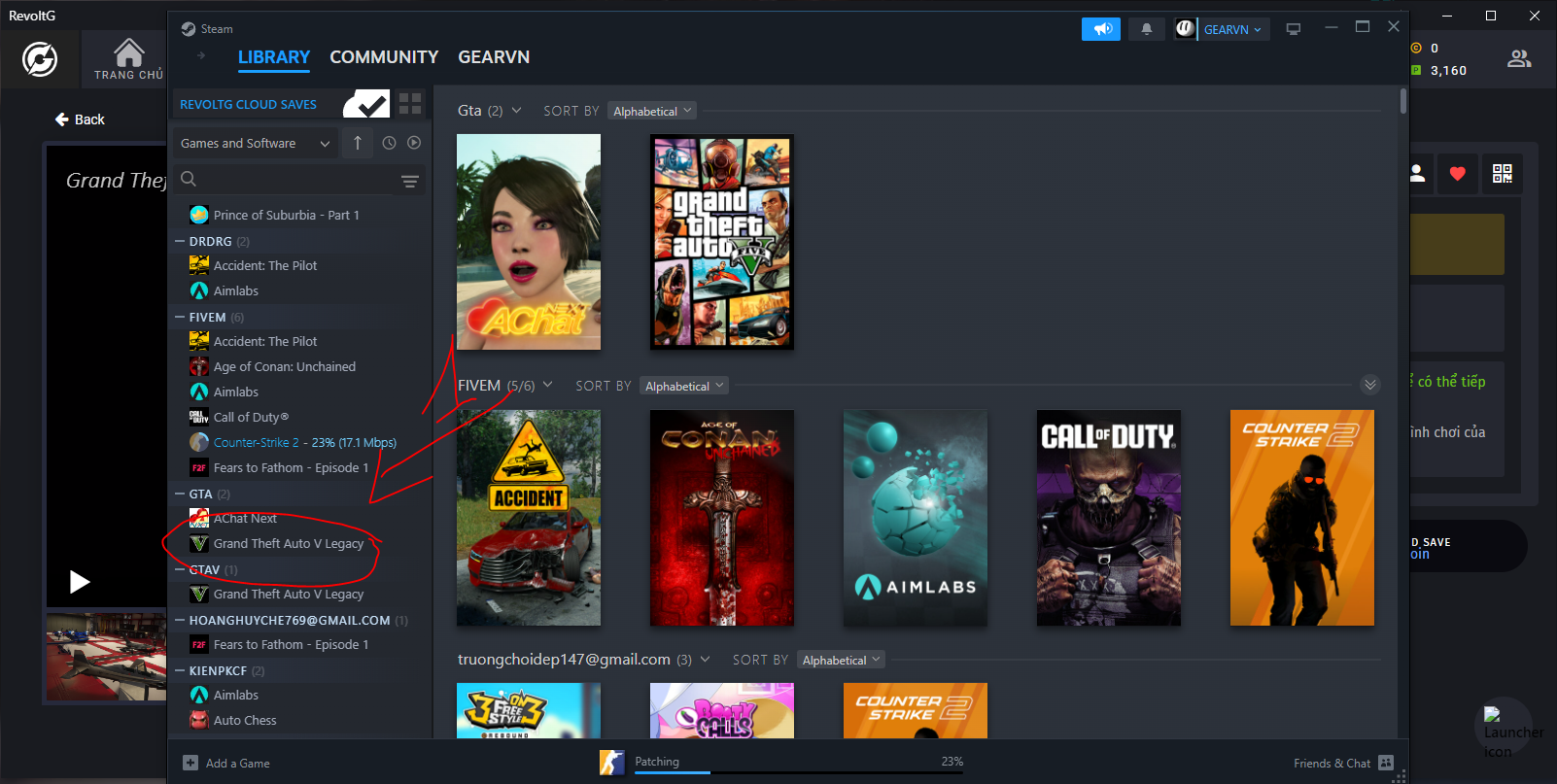Screen dimensions: 1557x784
Task: Open Sort By dropdown for truongchoidep147 collection
Action: coord(842,660)
